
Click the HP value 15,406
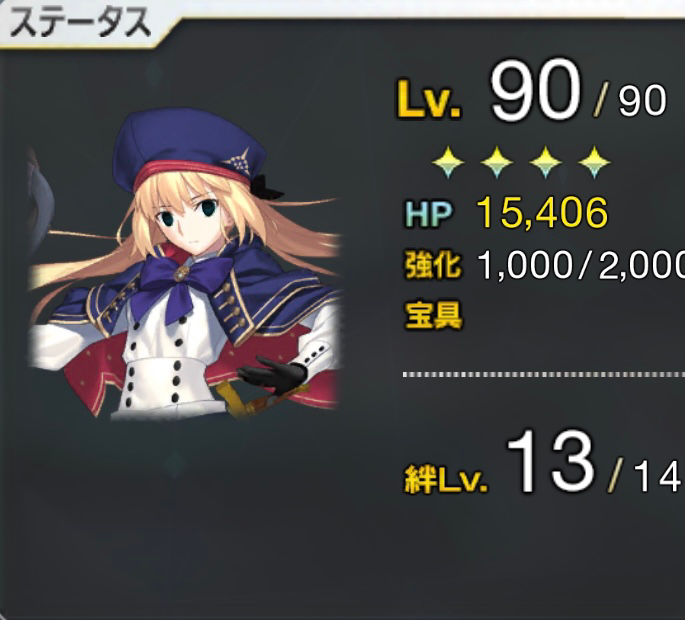(542, 213)
